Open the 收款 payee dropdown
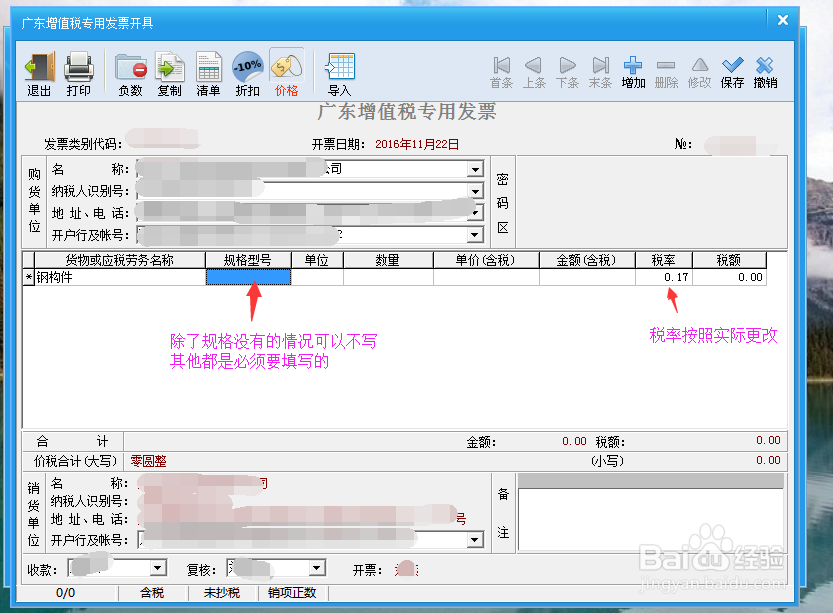Viewport: 833px width, 613px height. pyautogui.click(x=157, y=568)
